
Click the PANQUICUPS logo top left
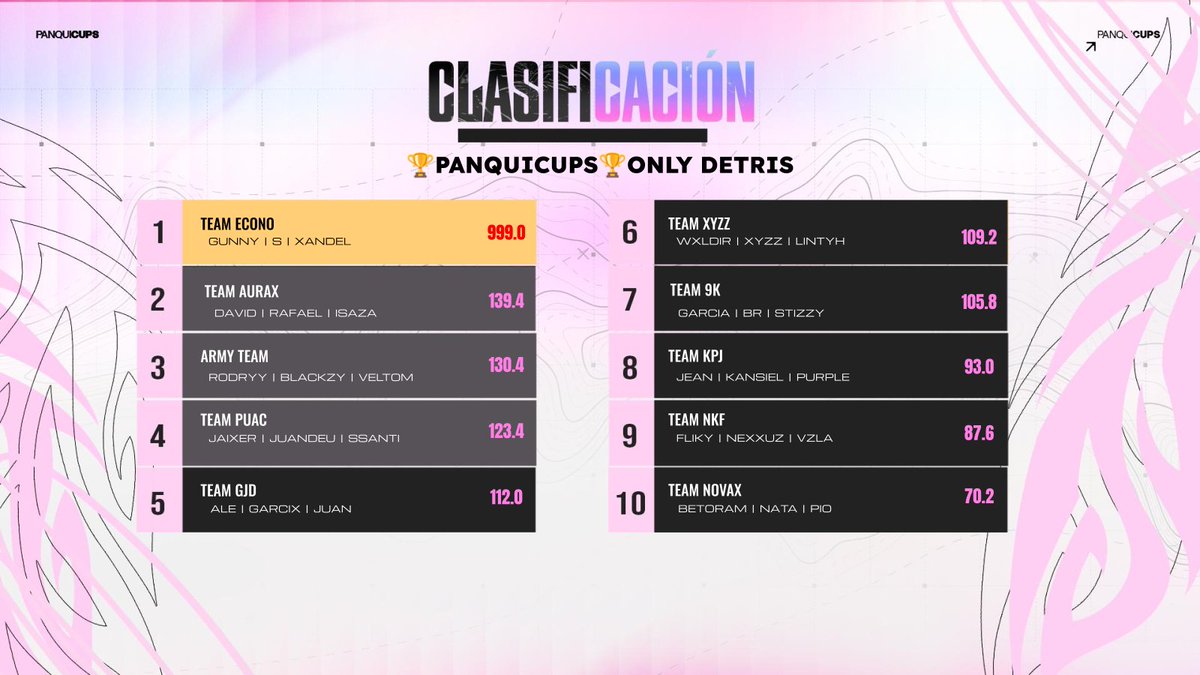[x=67, y=34]
